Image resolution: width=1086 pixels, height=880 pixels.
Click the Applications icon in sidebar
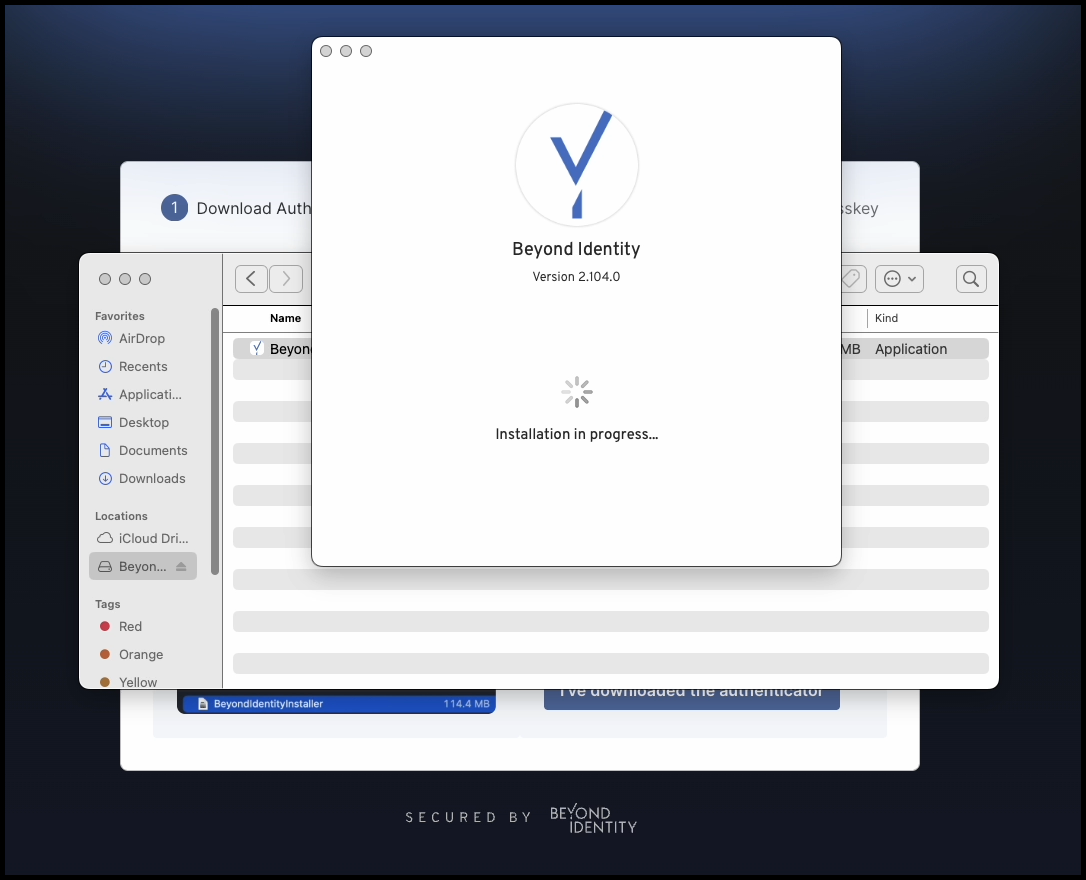tap(105, 394)
